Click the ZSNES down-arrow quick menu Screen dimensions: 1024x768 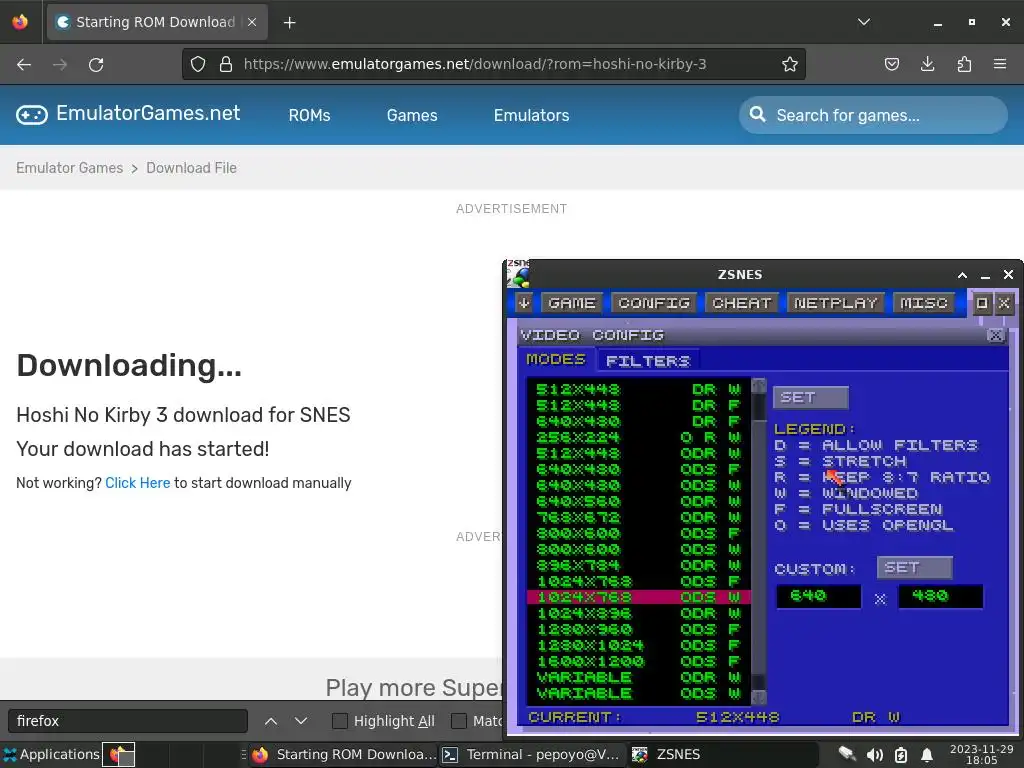click(524, 303)
